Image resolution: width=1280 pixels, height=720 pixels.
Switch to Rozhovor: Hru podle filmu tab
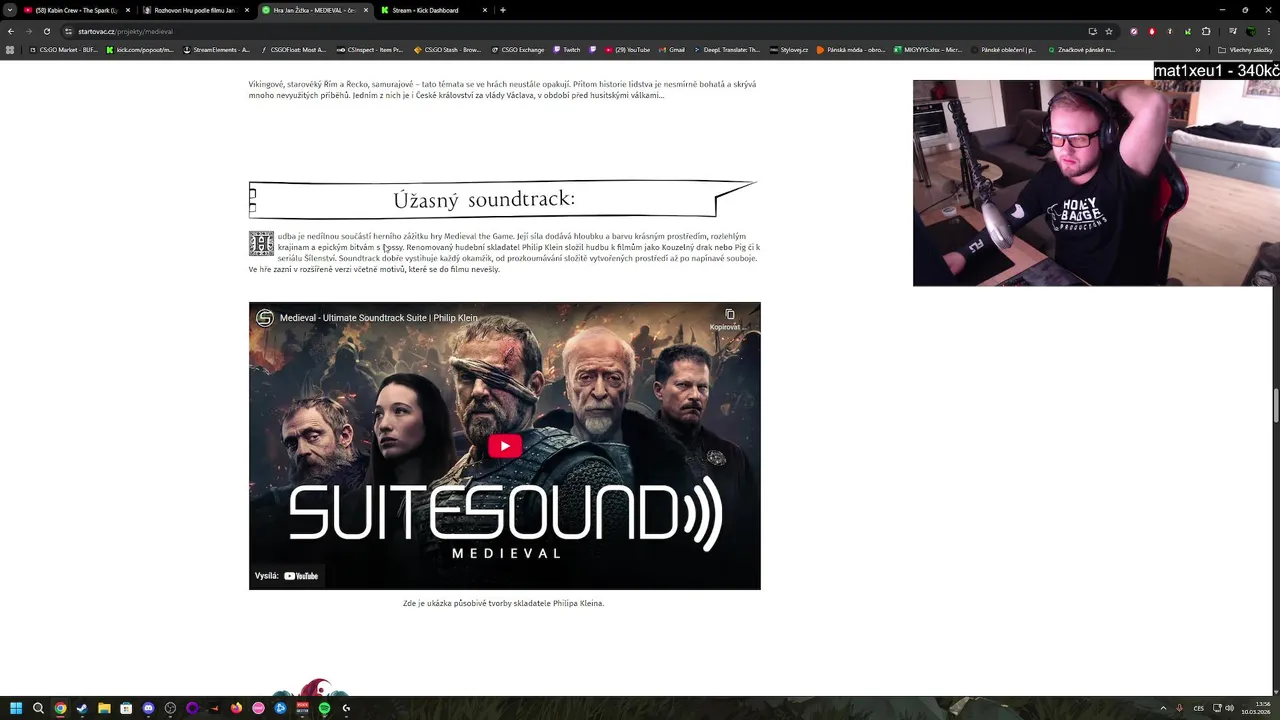tap(195, 10)
